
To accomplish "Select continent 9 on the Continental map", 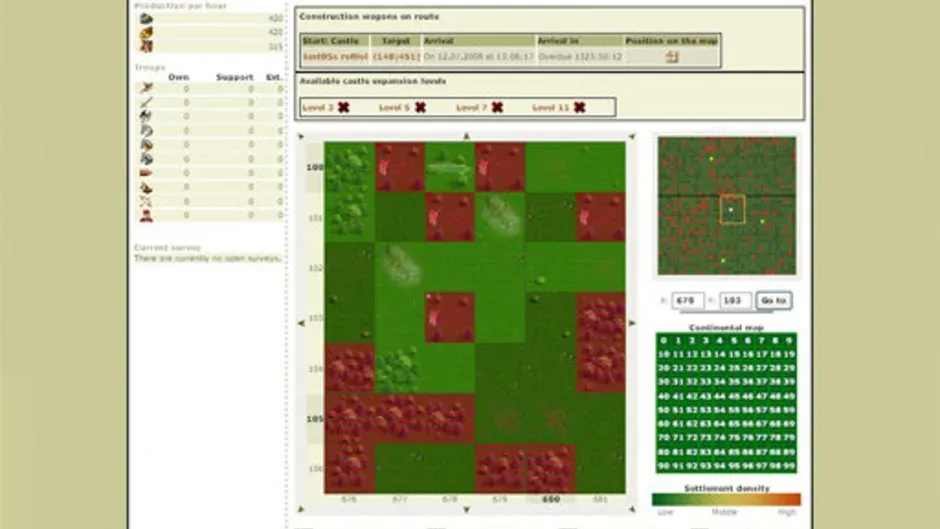I will click(790, 340).
